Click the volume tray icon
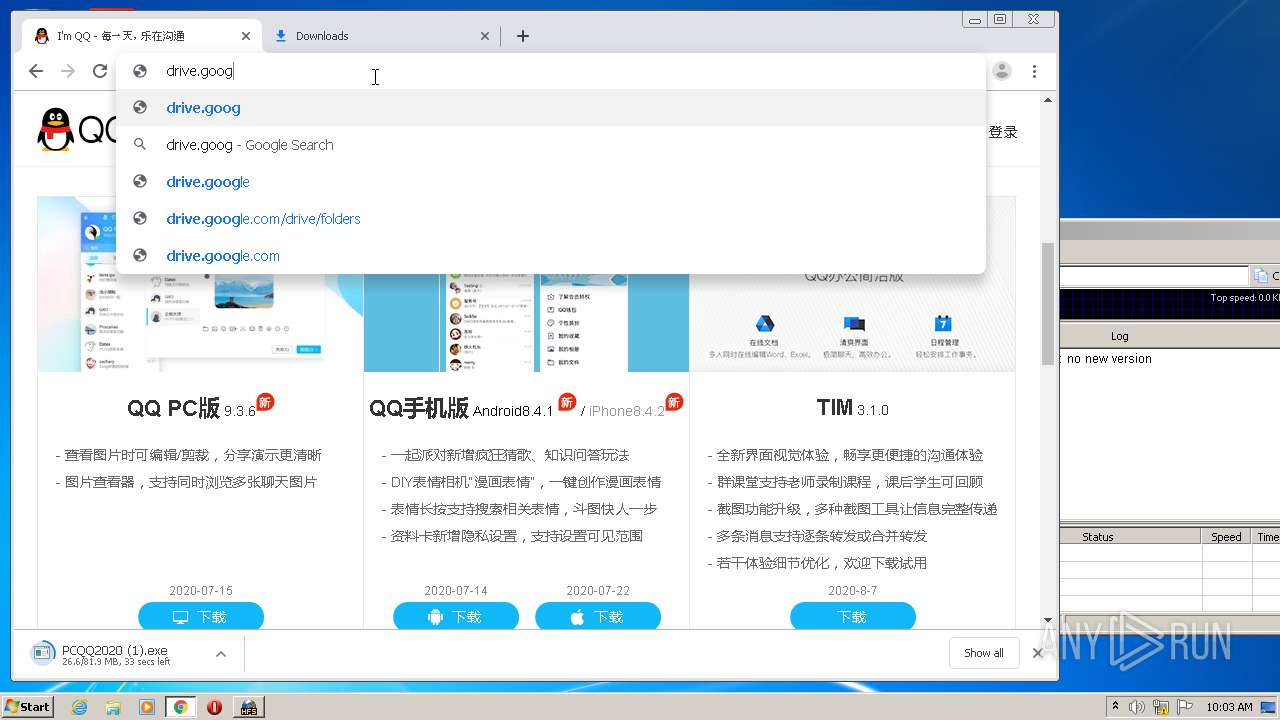Image resolution: width=1280 pixels, height=720 pixels. point(1137,707)
